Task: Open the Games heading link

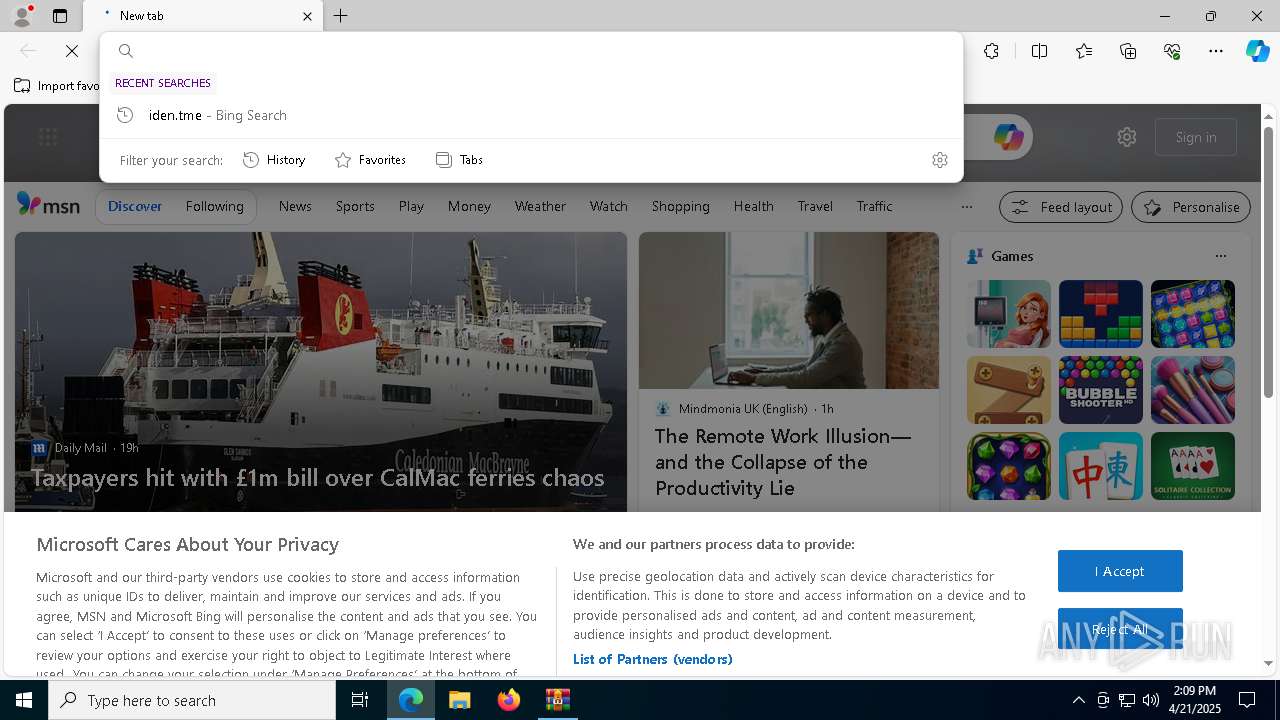Action: (1012, 256)
